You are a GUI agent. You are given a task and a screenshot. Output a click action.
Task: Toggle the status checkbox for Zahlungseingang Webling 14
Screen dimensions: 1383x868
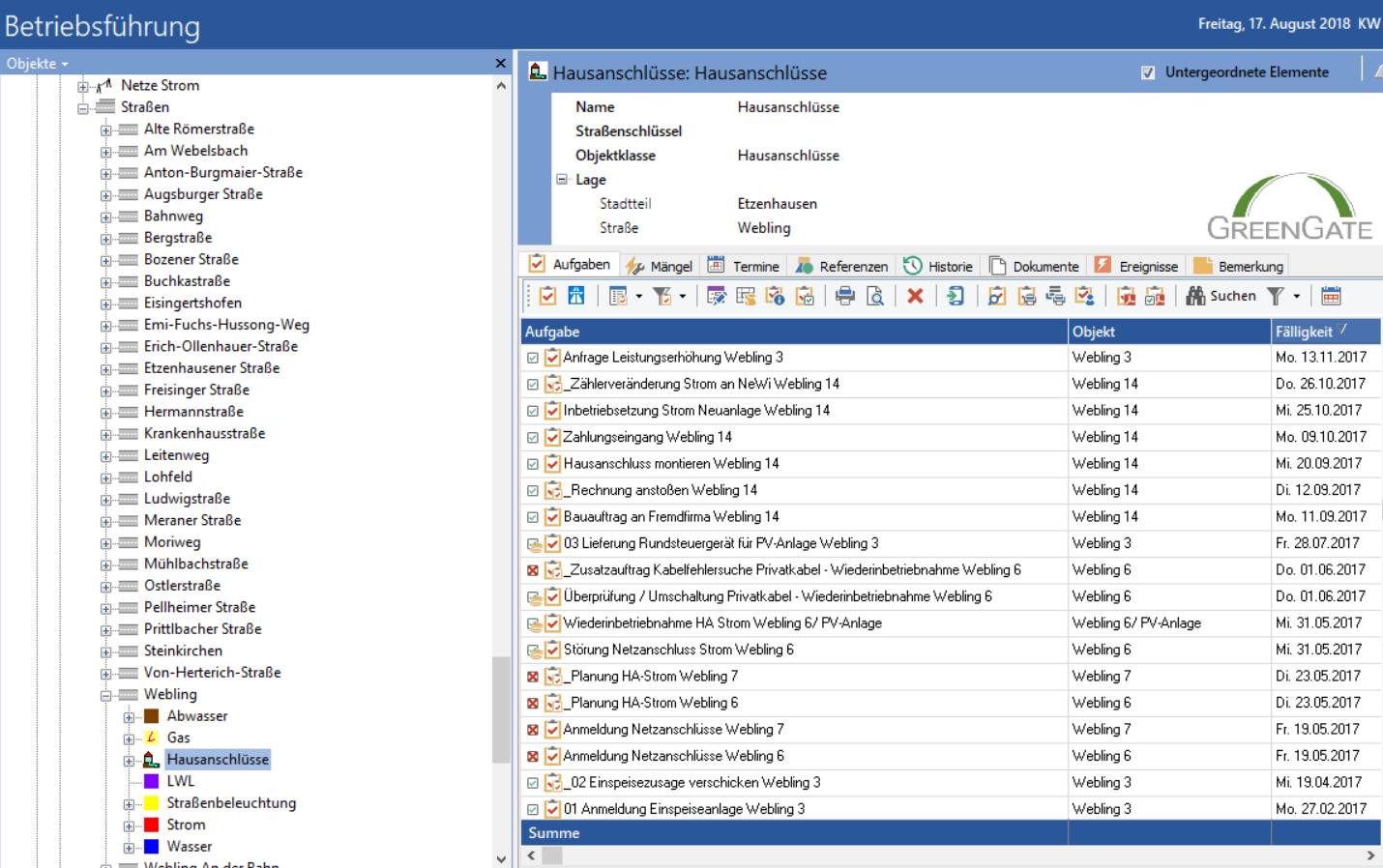coord(533,438)
